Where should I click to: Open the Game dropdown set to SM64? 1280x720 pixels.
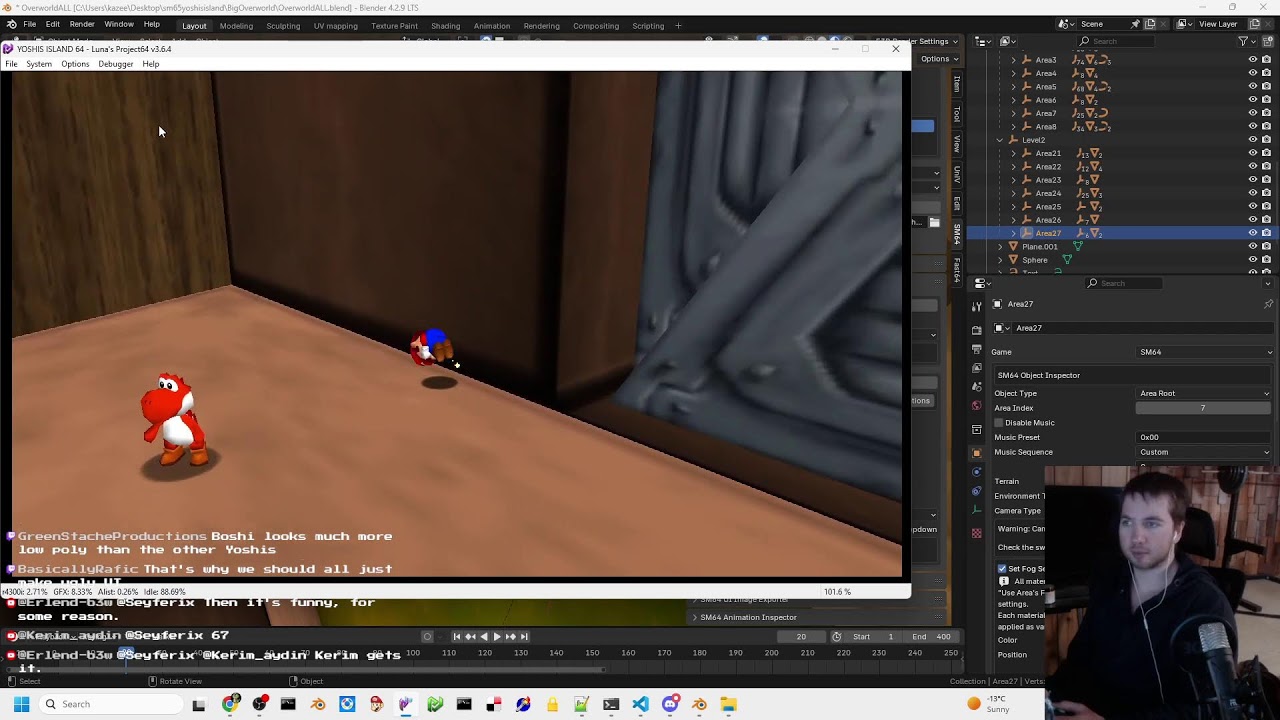click(x=1205, y=352)
